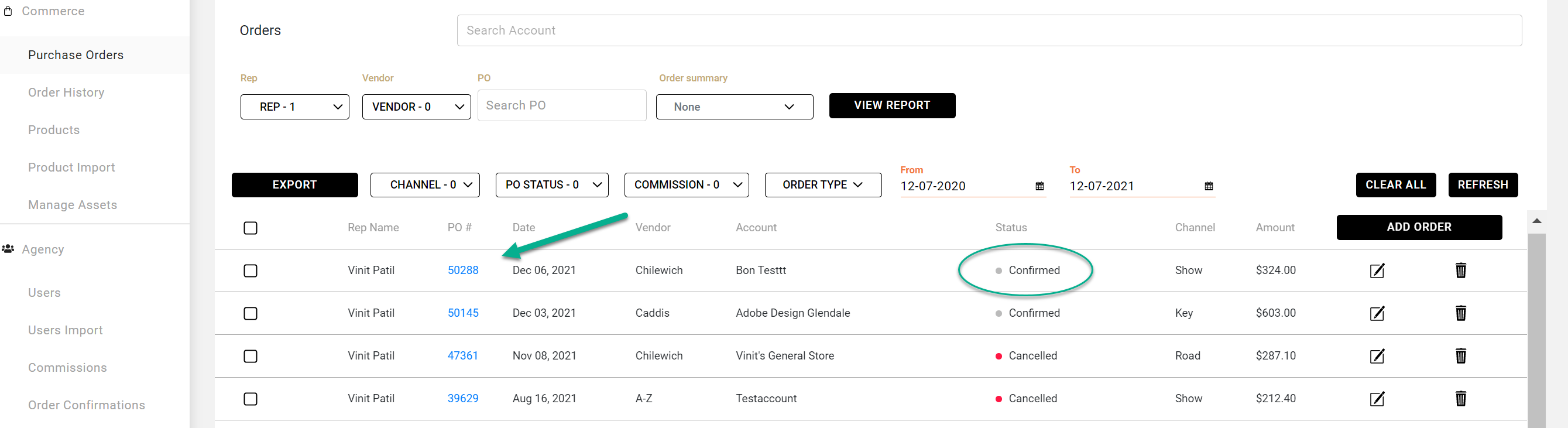Check the box for order 50288
The image size is (1568, 428).
[x=250, y=271]
